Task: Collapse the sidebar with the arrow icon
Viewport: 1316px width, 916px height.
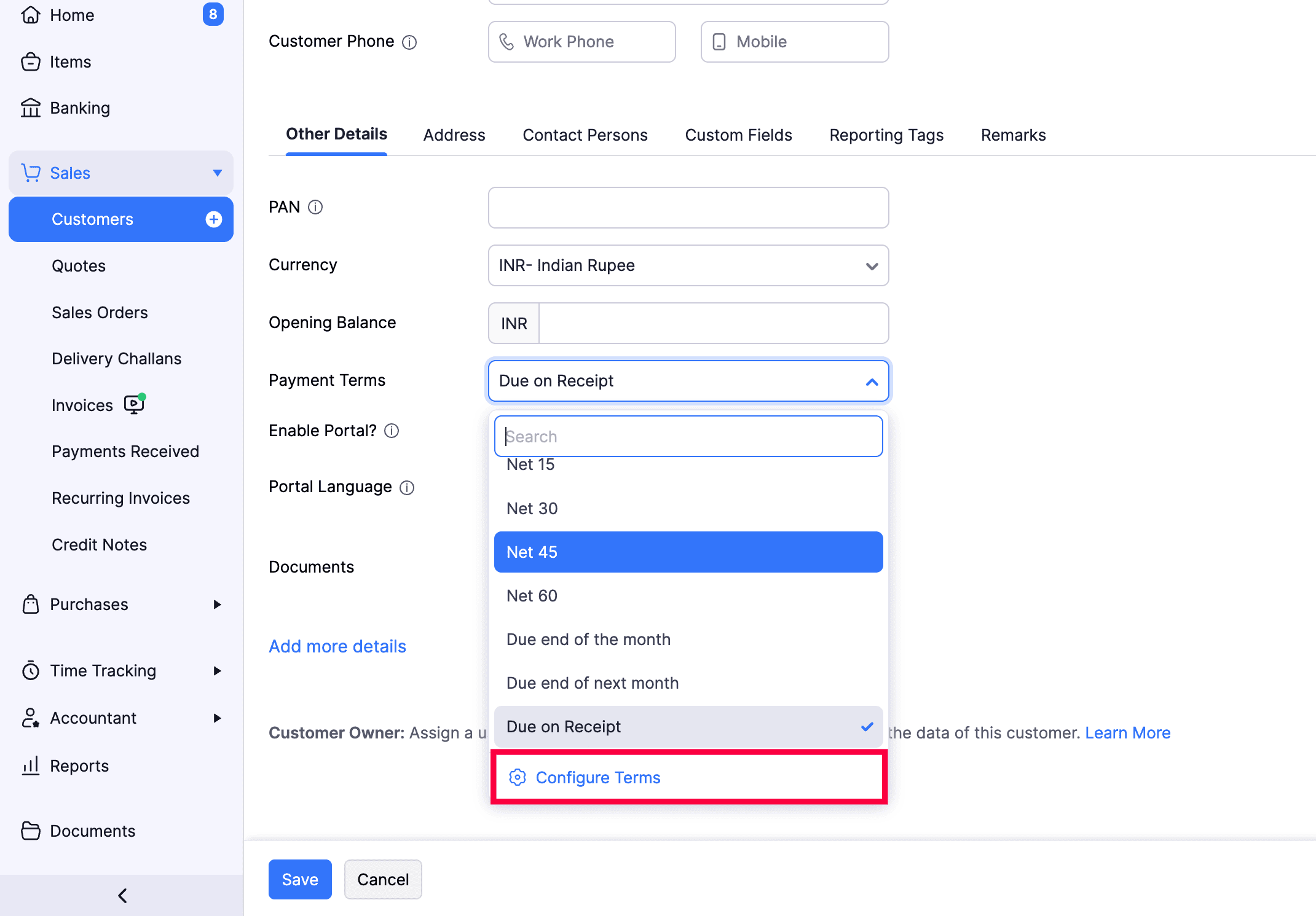Action: coord(121,895)
